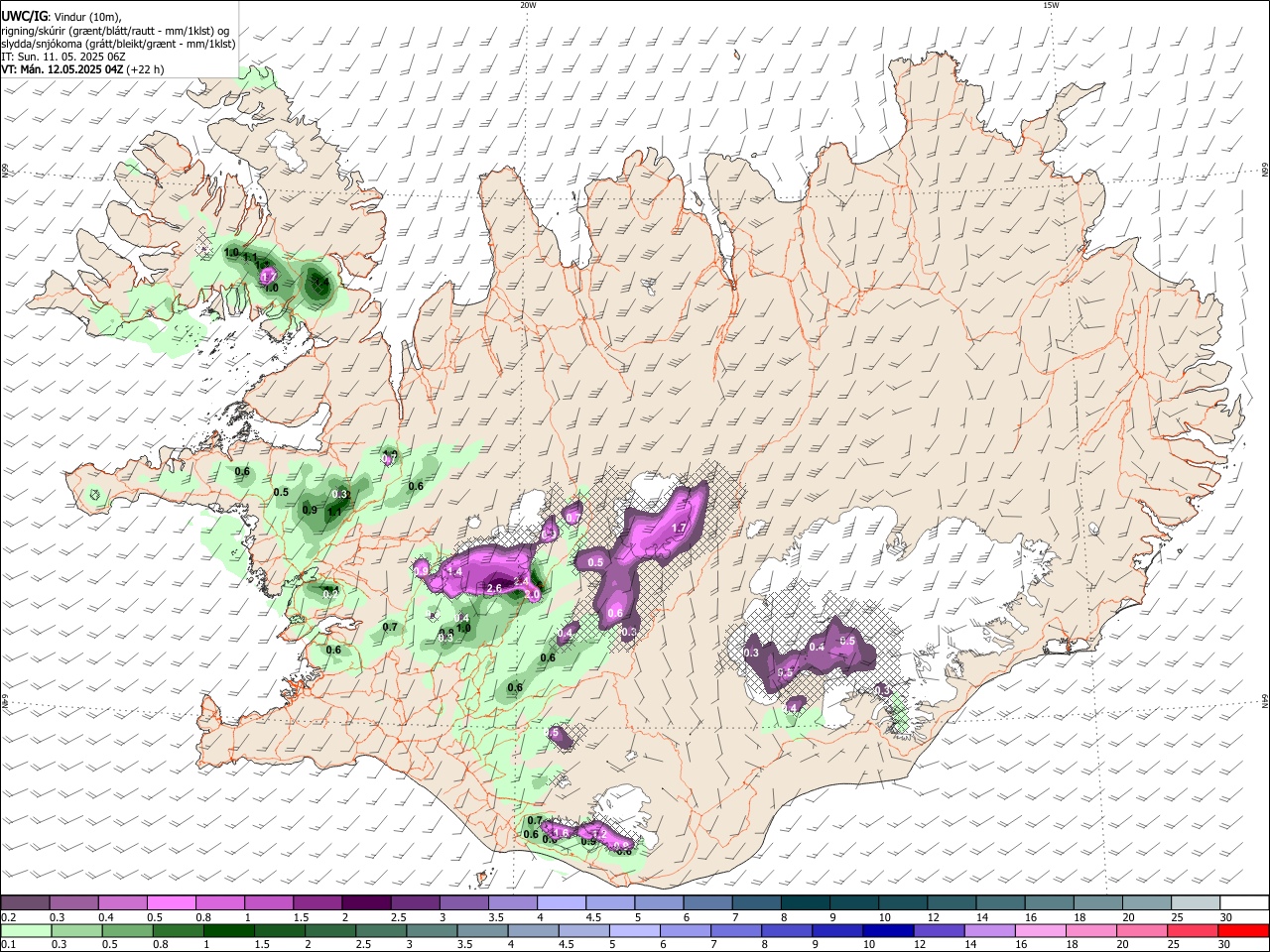The image size is (1270, 952).
Task: Click the 'slydda/snjókoma' legend description line
Action: click(x=118, y=44)
